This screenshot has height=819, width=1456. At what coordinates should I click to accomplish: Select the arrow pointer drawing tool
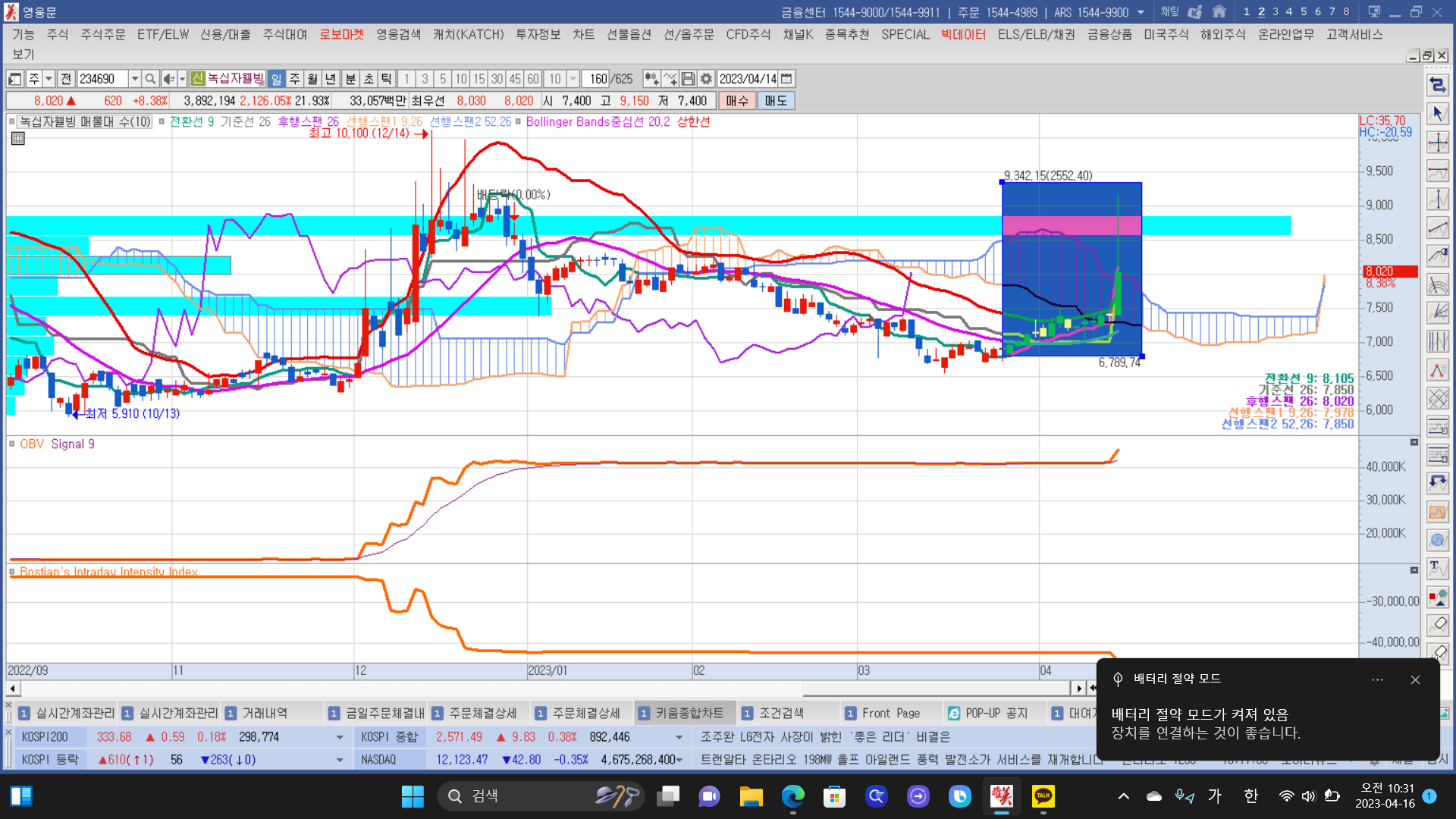click(1437, 114)
